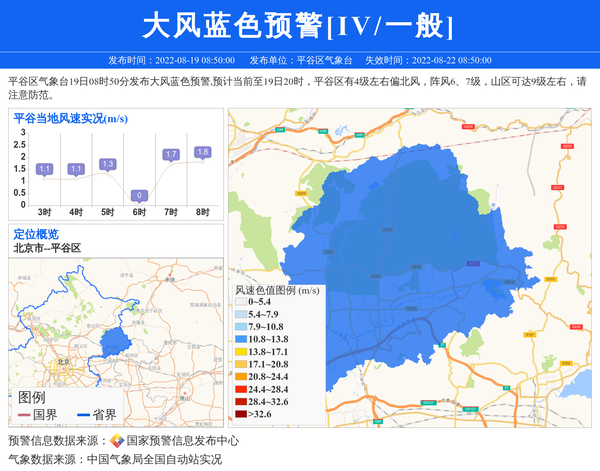
Task: Click the red 国界 line legend symbol
Action: (25, 415)
